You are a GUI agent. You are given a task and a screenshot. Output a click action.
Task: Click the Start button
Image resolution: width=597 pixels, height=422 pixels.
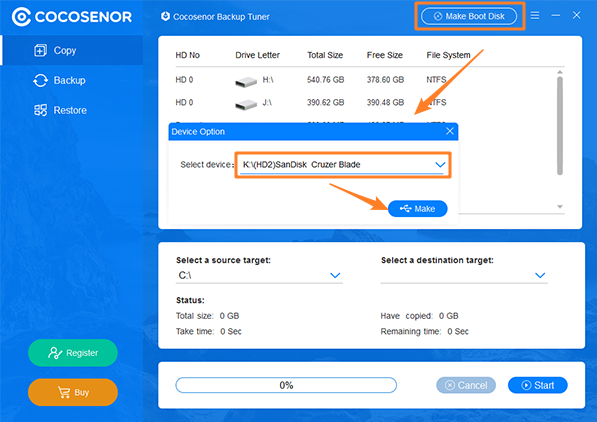click(538, 385)
